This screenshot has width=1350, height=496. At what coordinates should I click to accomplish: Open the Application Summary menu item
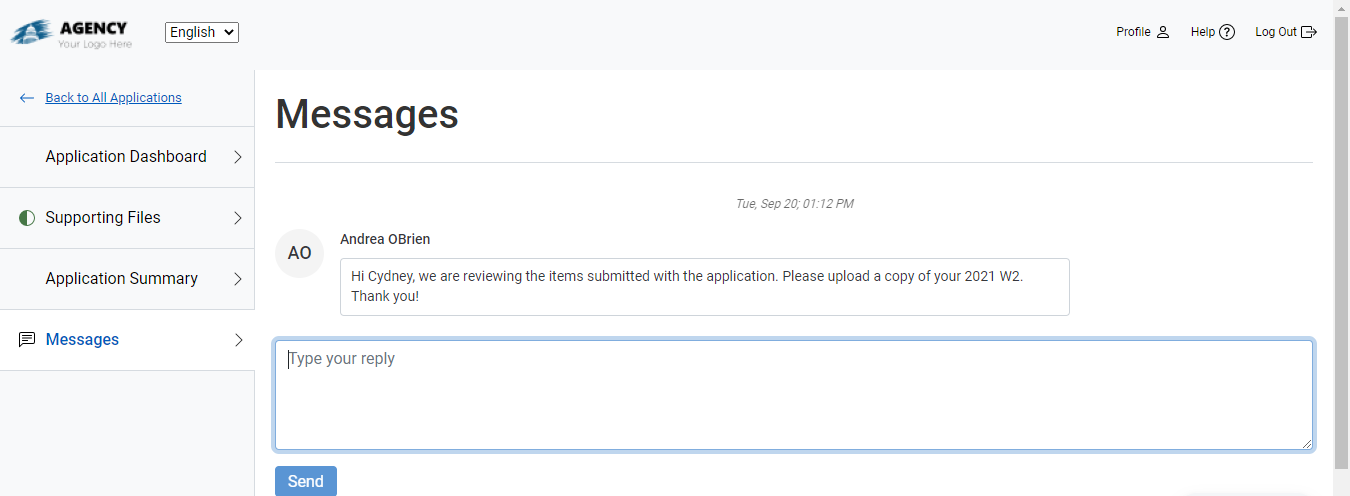tap(121, 279)
